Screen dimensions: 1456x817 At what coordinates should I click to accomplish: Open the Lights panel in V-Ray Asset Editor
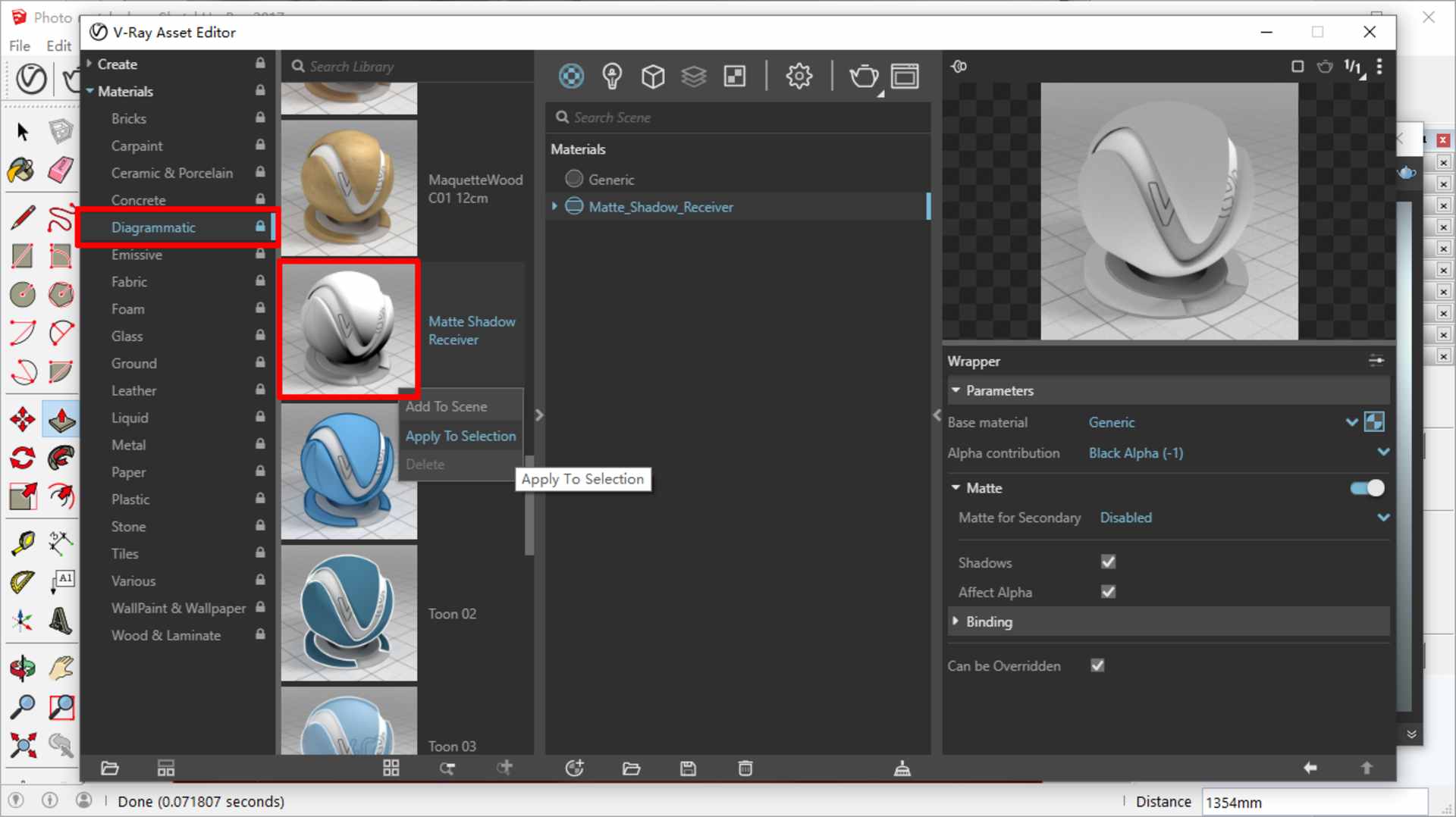[612, 76]
